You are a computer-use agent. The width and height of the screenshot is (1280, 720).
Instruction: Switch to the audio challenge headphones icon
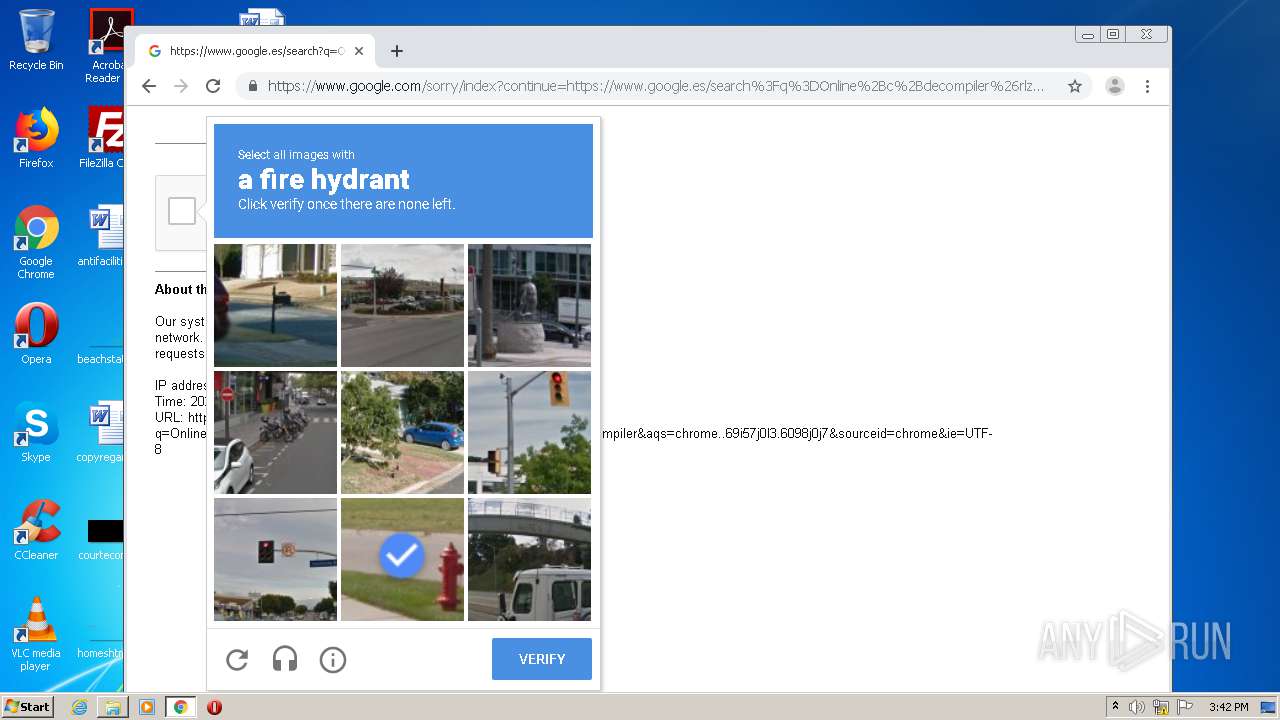pos(285,660)
